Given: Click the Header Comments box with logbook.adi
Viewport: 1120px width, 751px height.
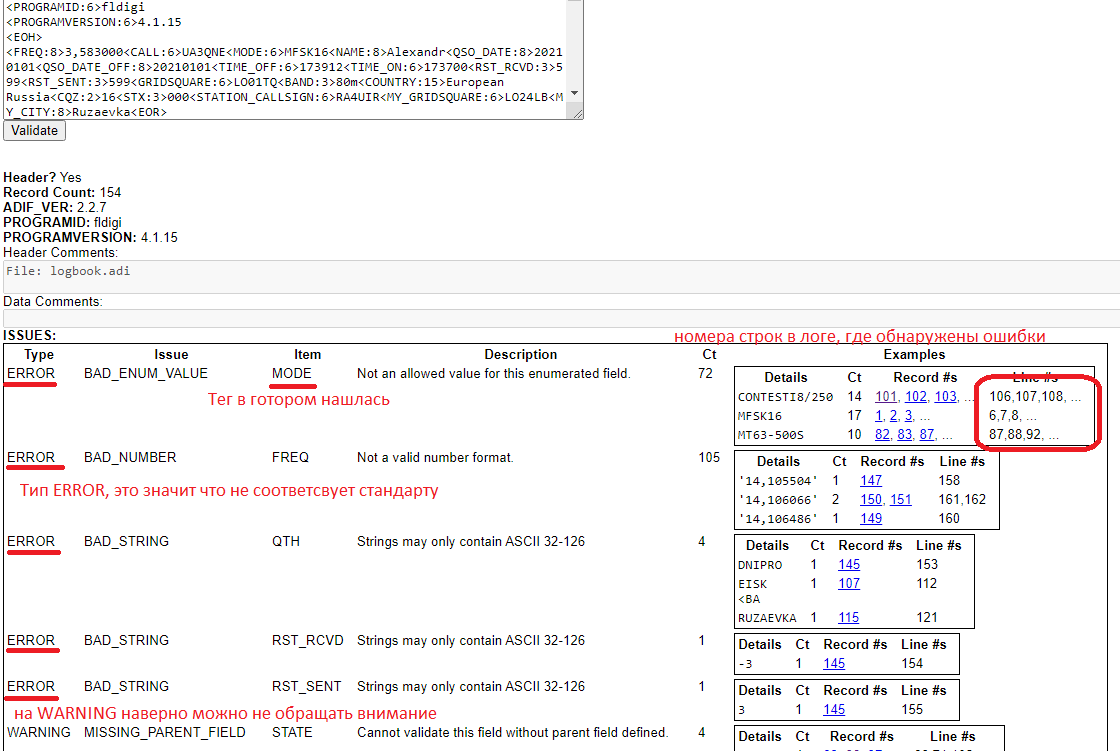Looking at the screenshot, I should coord(560,276).
